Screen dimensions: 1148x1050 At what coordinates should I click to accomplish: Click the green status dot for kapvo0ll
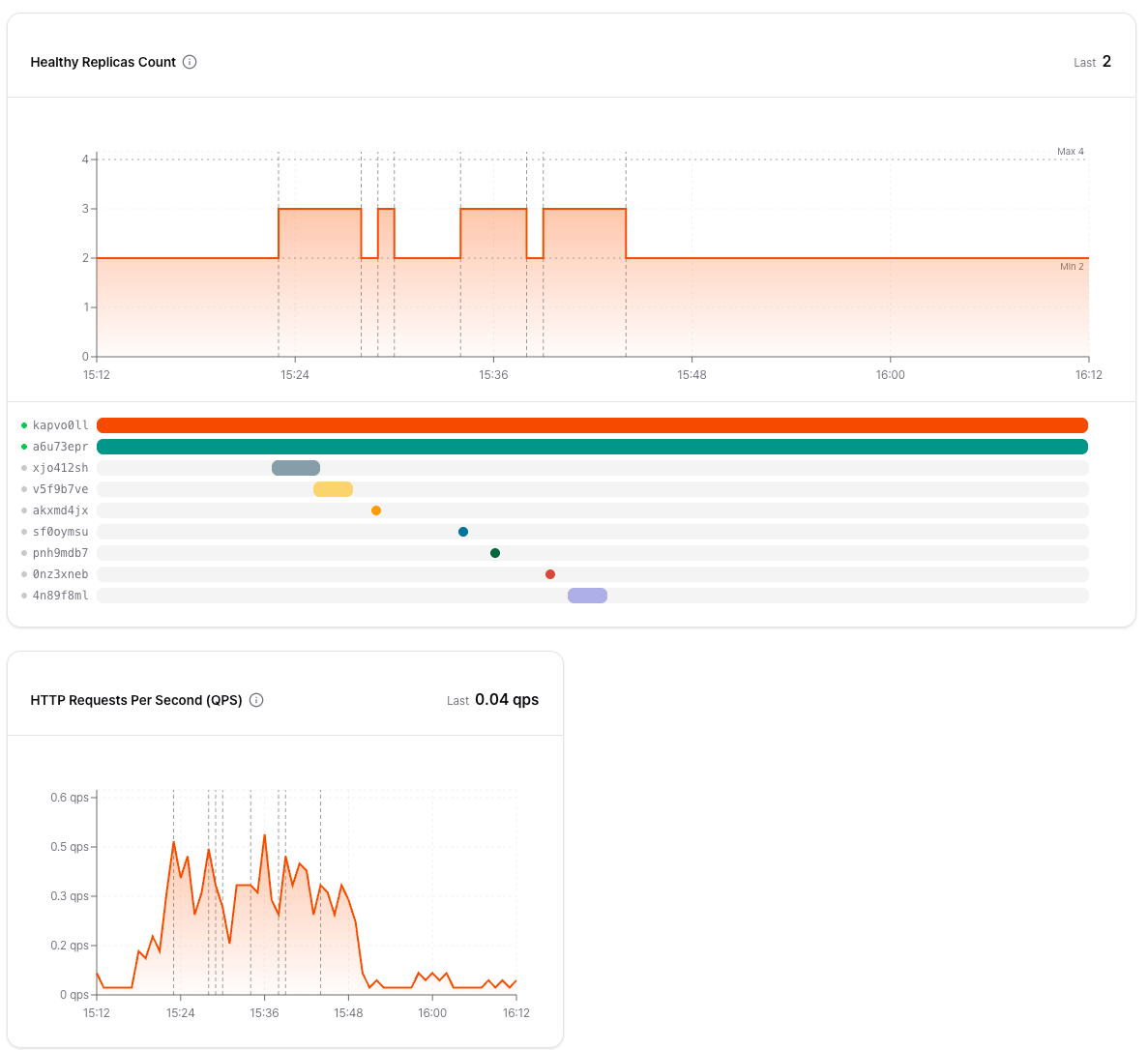pyautogui.click(x=24, y=425)
